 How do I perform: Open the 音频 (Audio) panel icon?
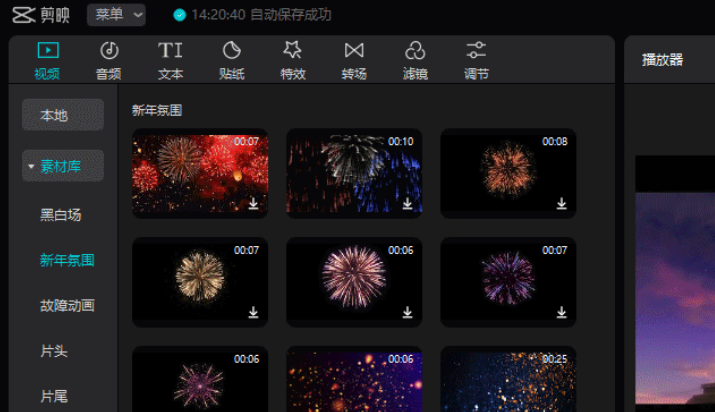tap(109, 50)
